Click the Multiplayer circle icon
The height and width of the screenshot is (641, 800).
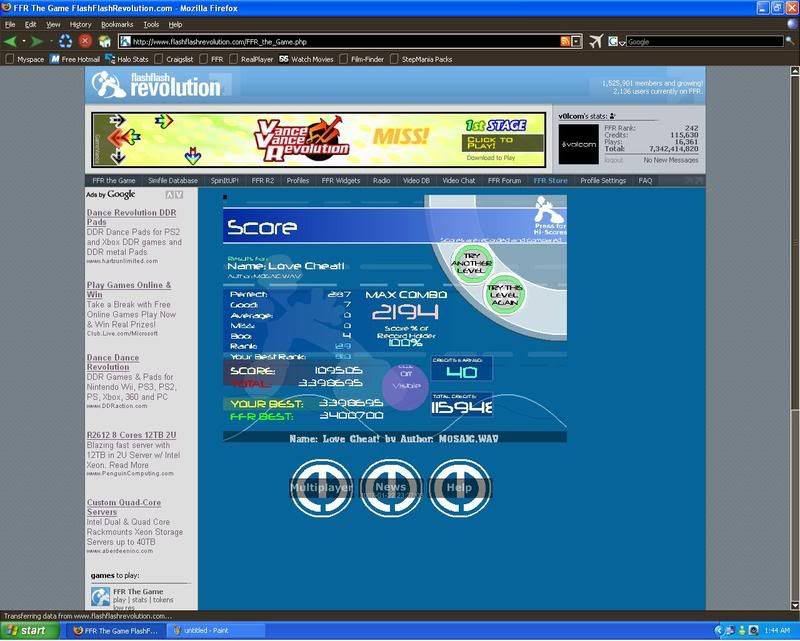point(321,487)
